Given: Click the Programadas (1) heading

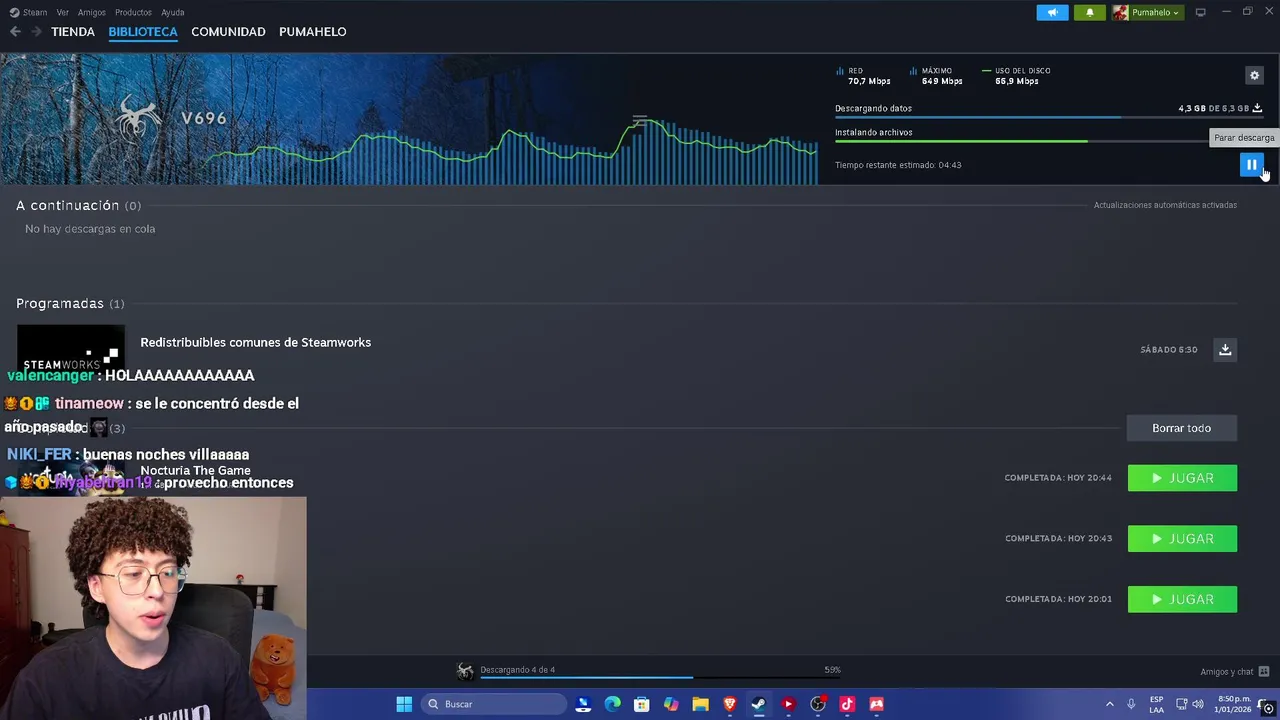Looking at the screenshot, I should [70, 303].
